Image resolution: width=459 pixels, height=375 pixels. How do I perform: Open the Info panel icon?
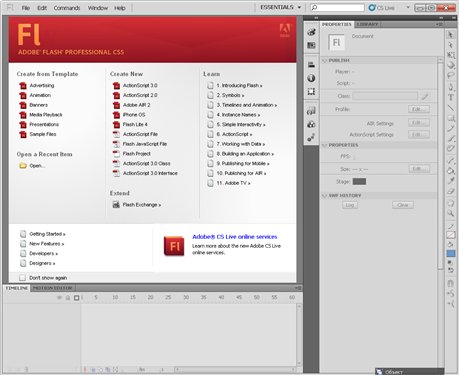[x=311, y=78]
